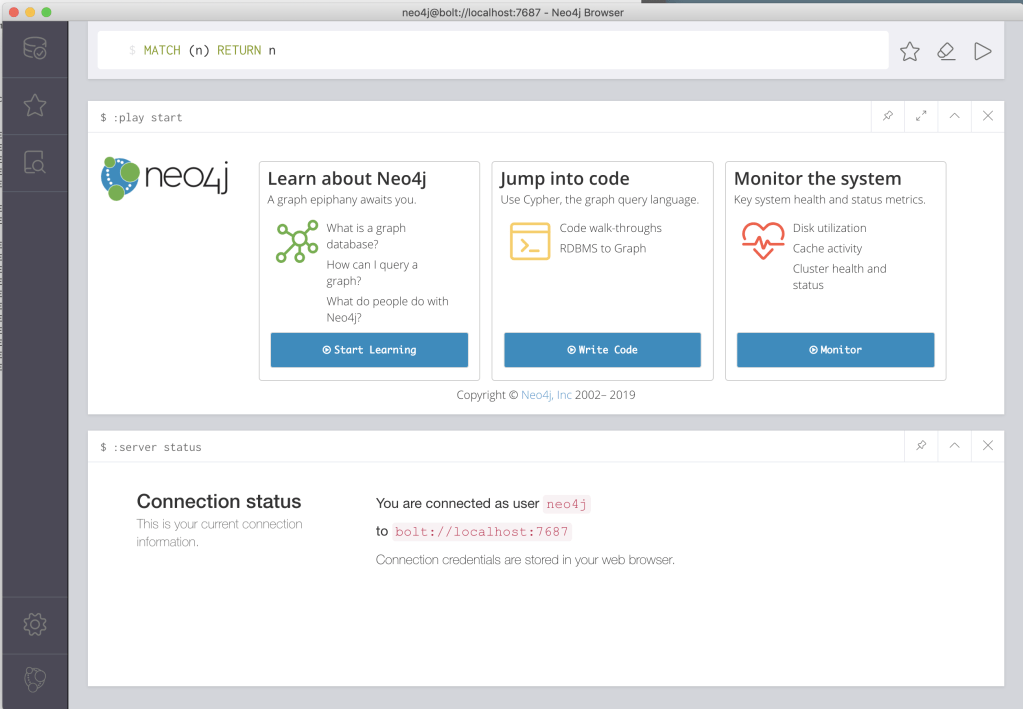Open Browser Settings gear icon
The width and height of the screenshot is (1023, 709).
click(x=34, y=624)
